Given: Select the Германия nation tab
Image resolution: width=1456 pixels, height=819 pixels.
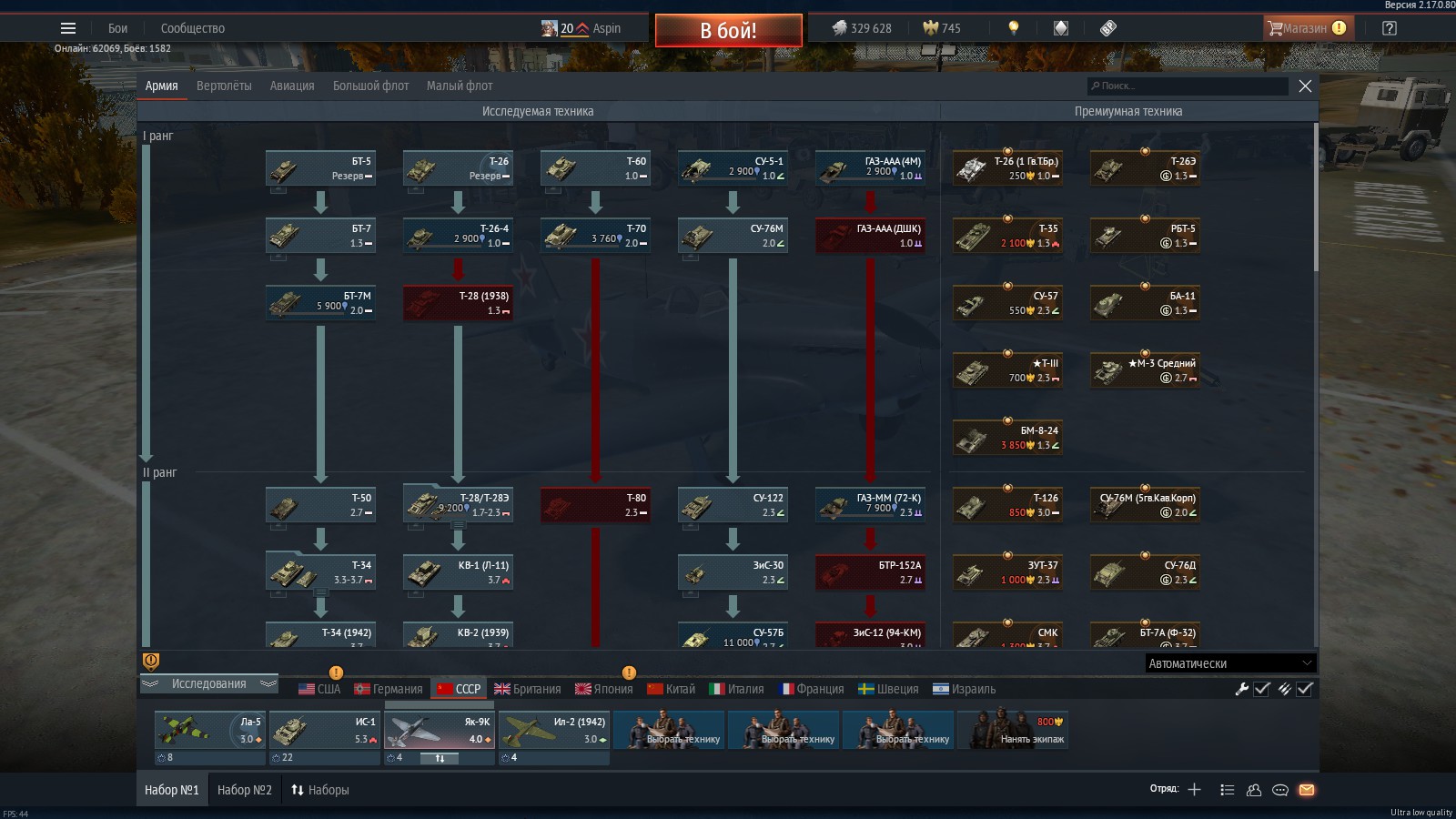Looking at the screenshot, I should [x=389, y=689].
